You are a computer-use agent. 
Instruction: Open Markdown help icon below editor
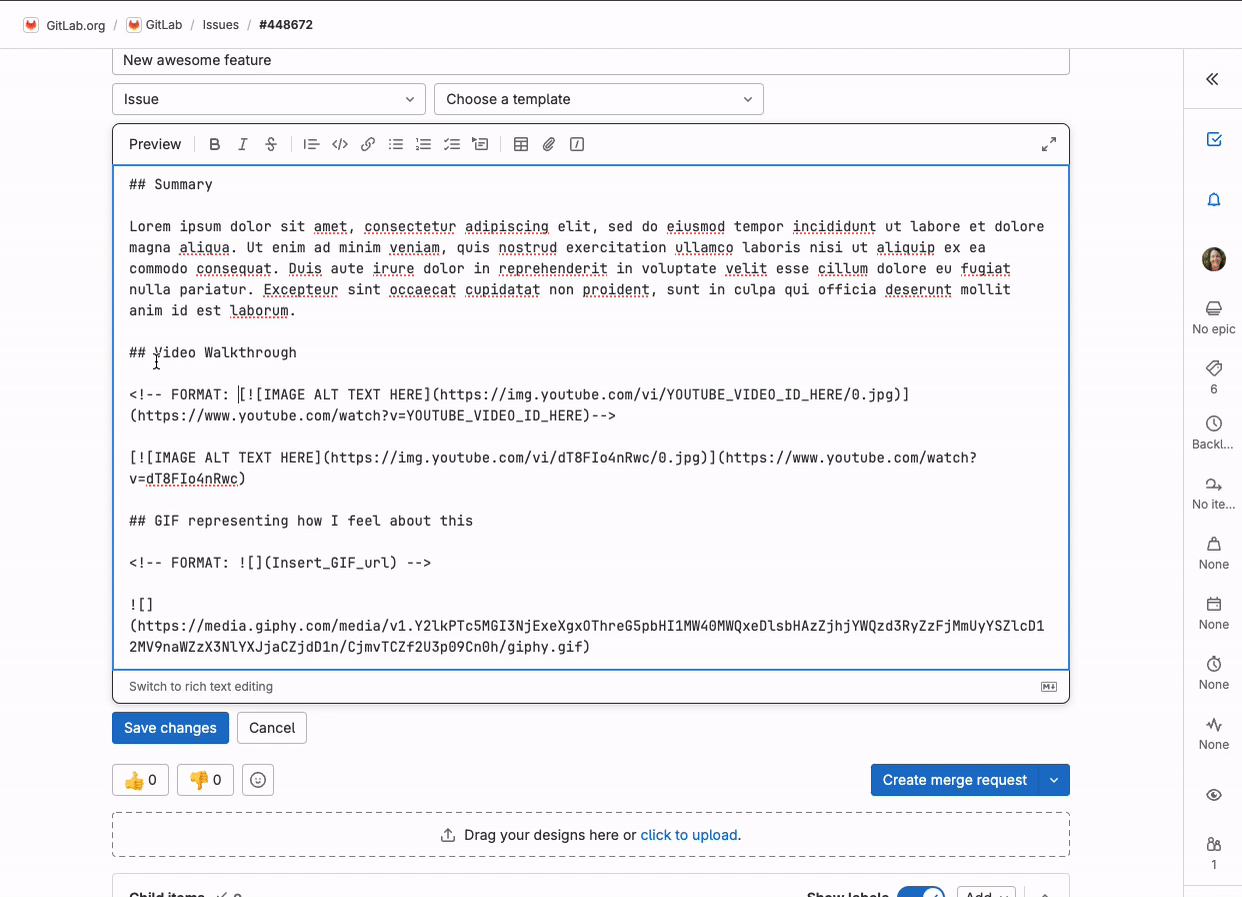pyautogui.click(x=1049, y=687)
